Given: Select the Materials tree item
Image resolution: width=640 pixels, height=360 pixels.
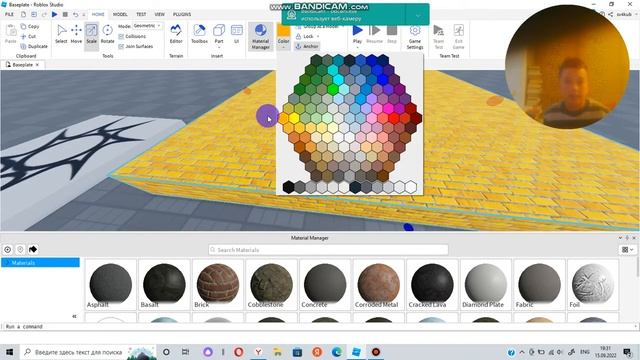Looking at the screenshot, I should point(40,262).
